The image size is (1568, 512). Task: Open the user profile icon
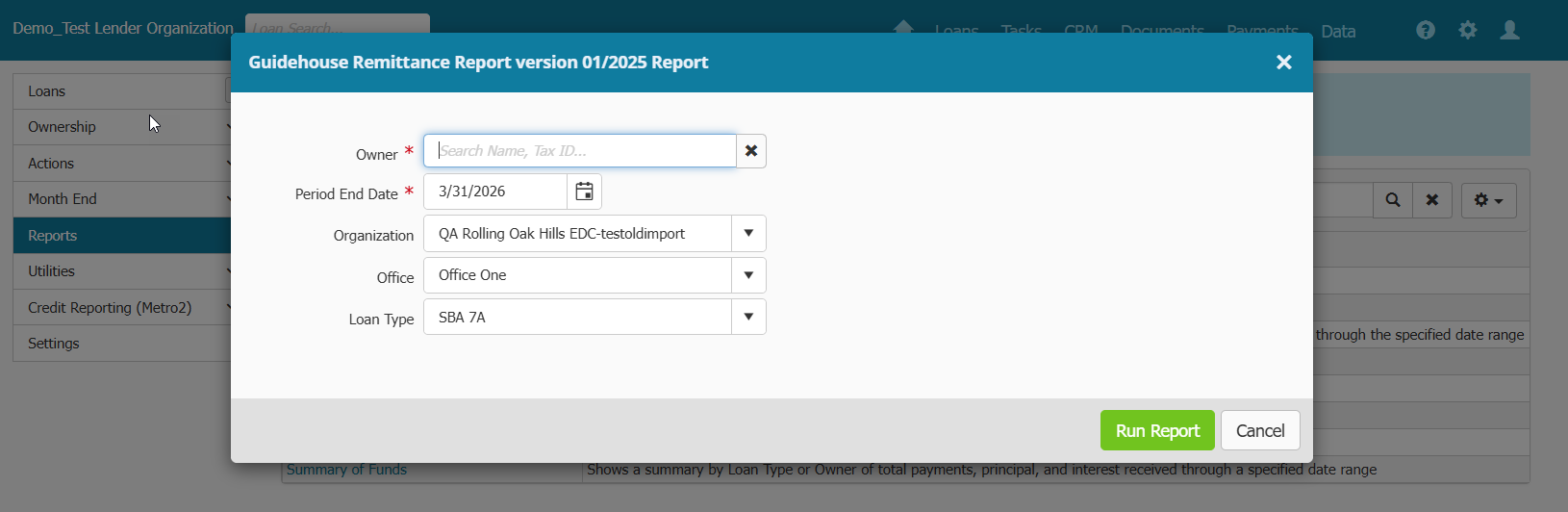[1510, 30]
